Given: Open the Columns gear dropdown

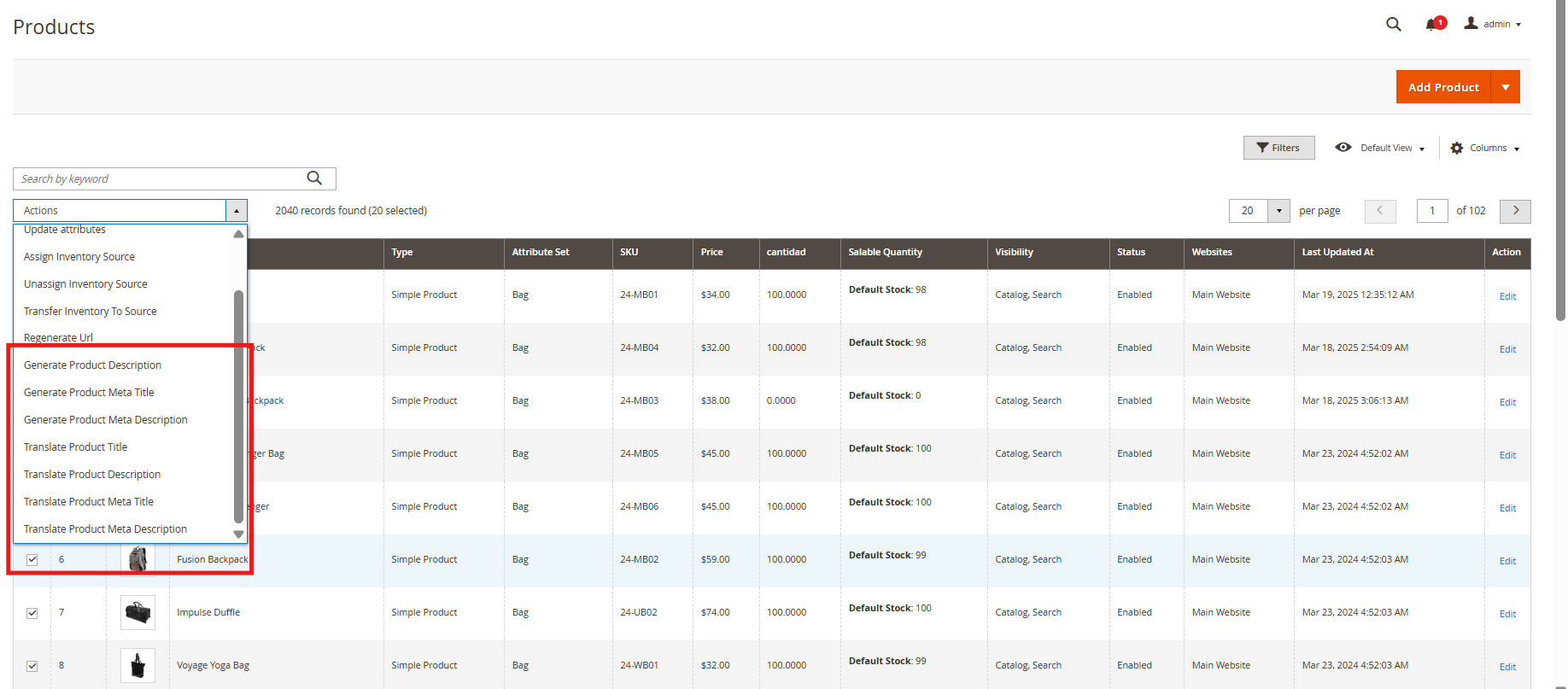Looking at the screenshot, I should (x=1485, y=148).
